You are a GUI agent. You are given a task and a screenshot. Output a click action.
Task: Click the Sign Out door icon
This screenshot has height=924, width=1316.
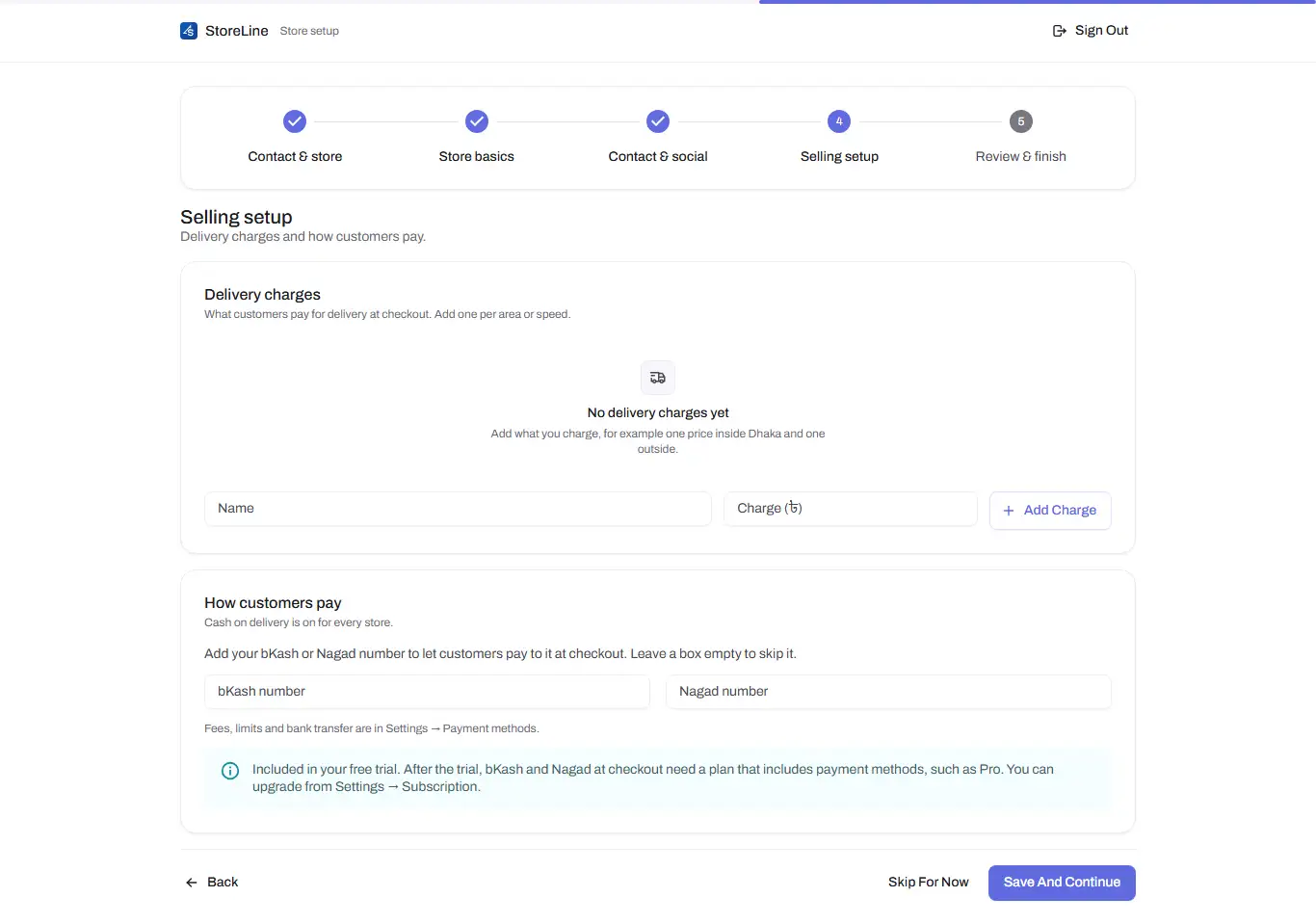pos(1060,31)
